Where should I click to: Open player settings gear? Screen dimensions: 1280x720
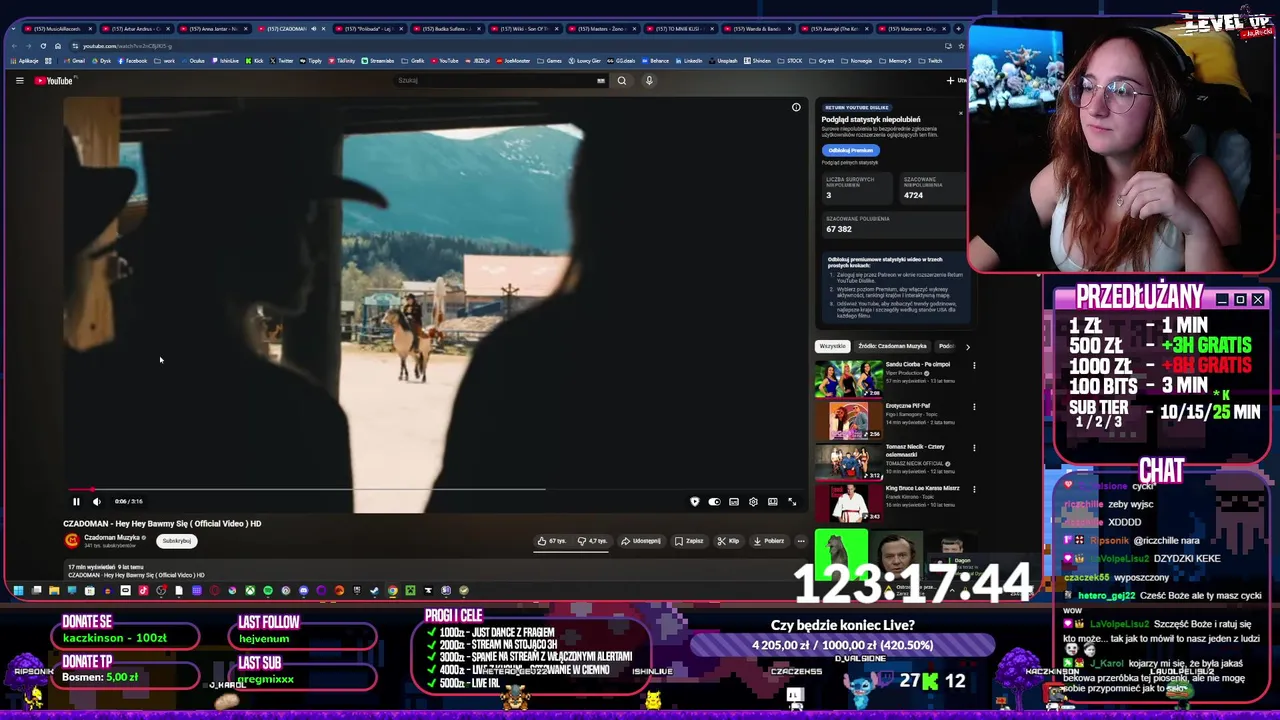pos(753,501)
